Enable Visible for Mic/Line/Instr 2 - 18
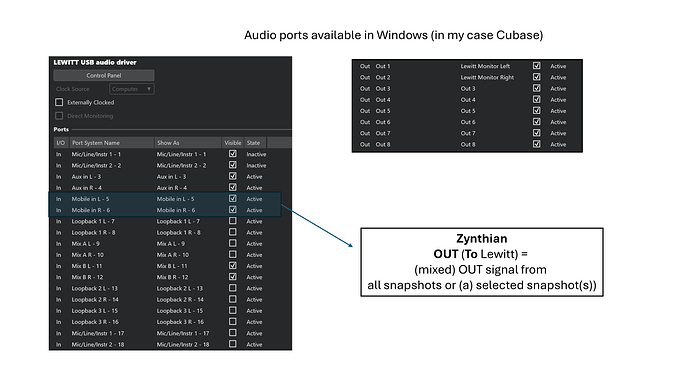690x388 pixels. pyautogui.click(x=232, y=344)
